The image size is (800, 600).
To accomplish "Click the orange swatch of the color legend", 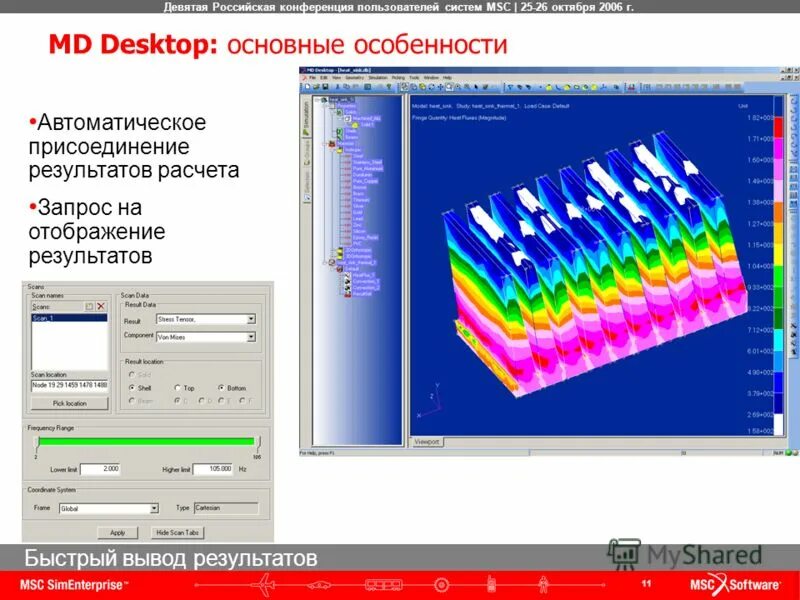I will coord(779,212).
